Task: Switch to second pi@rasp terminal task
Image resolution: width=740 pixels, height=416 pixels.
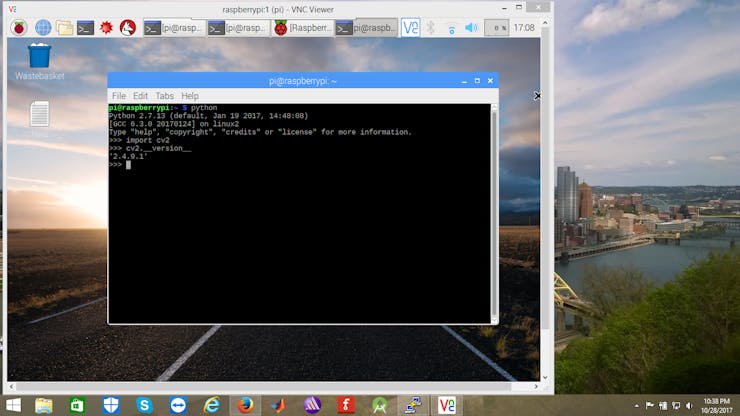Action: pyautogui.click(x=237, y=28)
